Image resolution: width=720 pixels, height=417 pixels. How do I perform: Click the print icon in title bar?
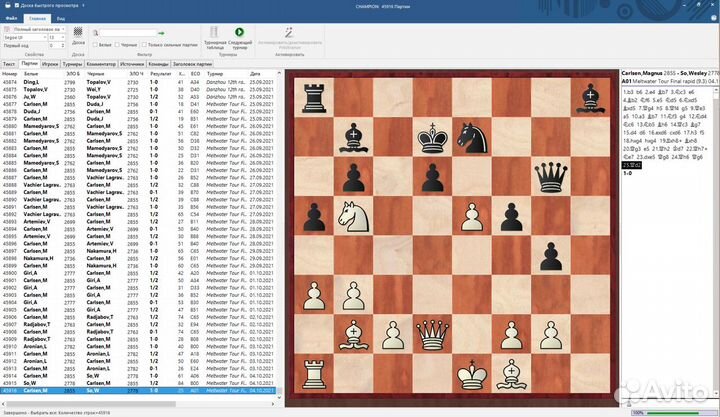pyautogui.click(x=7, y=5)
